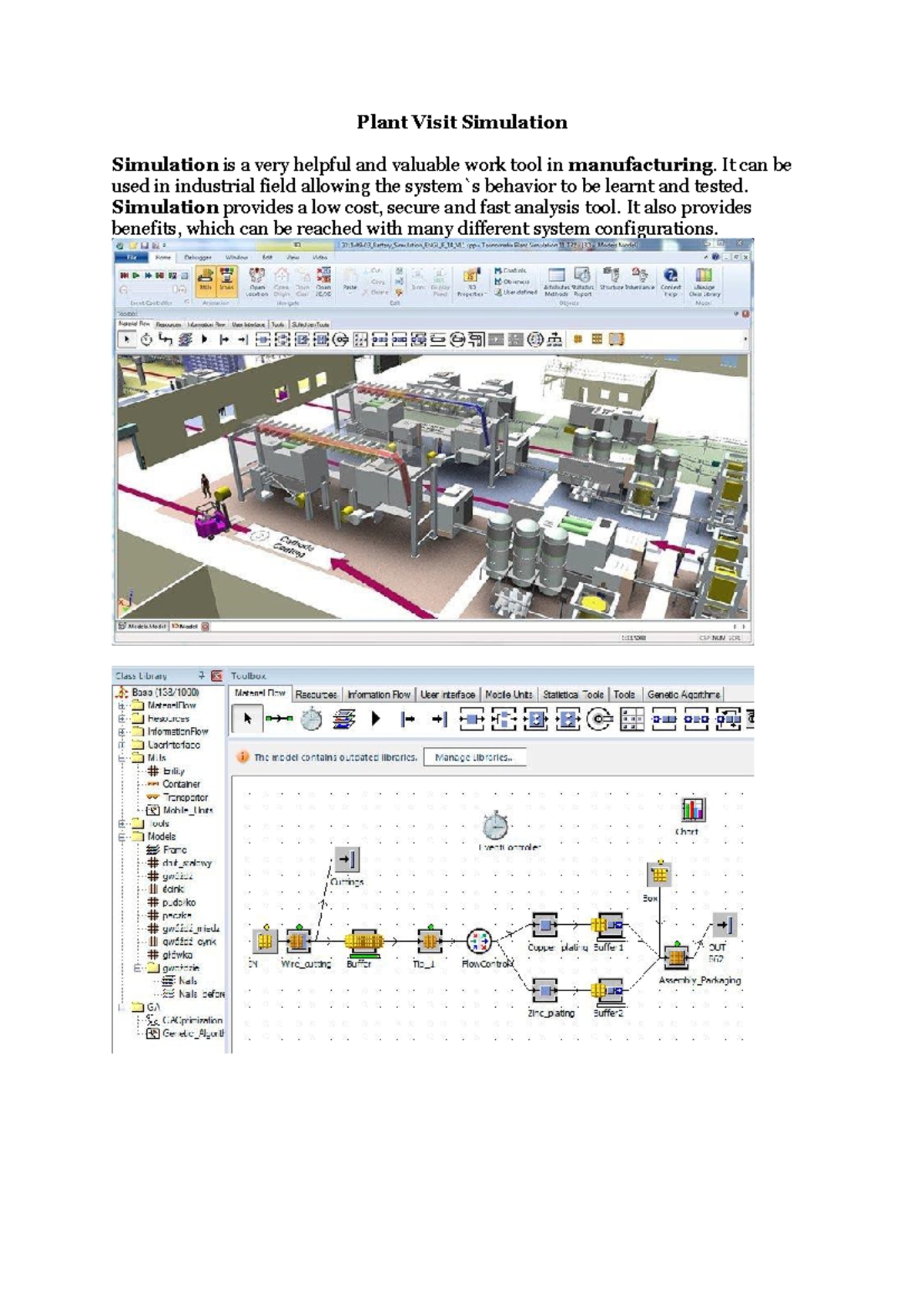The height and width of the screenshot is (1306, 924).
Task: Select the Buffer2 object
Action: click(608, 991)
